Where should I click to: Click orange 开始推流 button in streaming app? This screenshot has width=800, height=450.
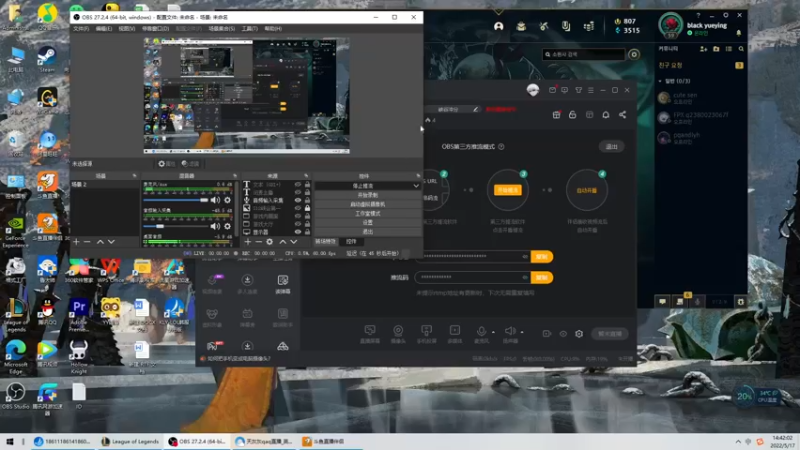[508, 190]
